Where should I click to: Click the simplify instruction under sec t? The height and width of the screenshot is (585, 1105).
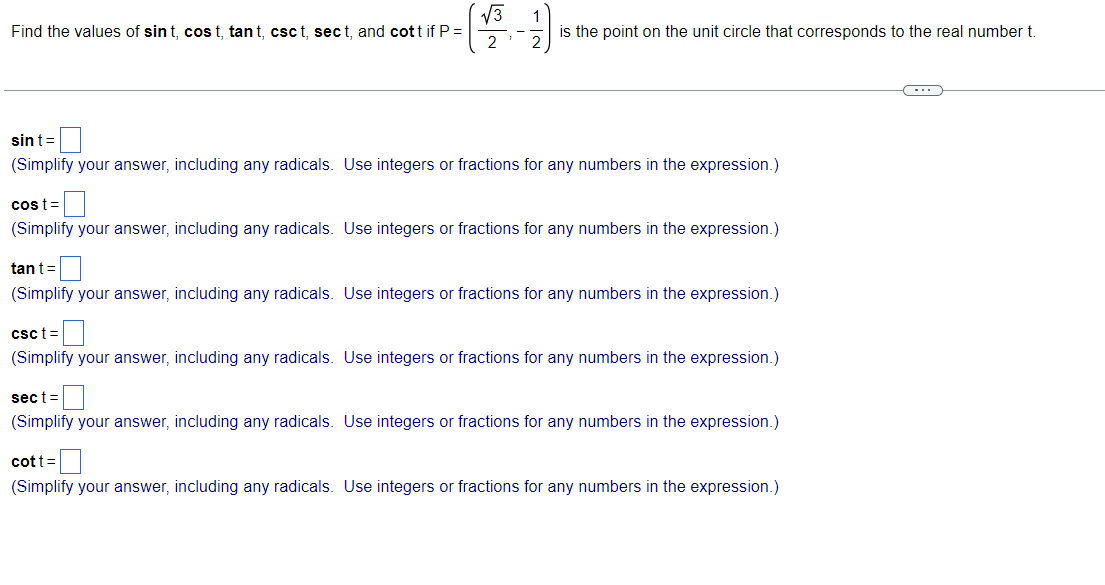394,421
